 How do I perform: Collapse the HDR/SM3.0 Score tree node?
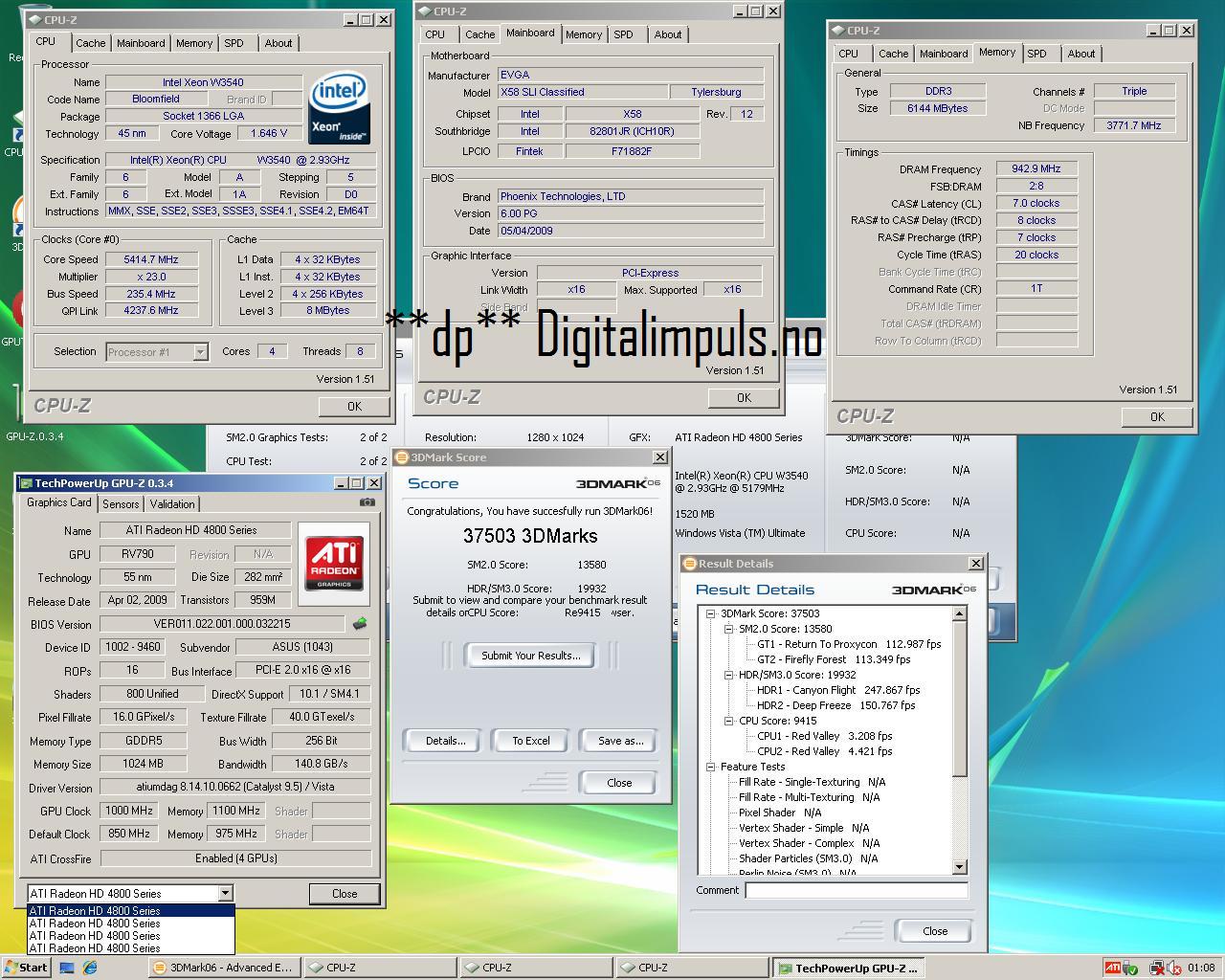tap(728, 675)
